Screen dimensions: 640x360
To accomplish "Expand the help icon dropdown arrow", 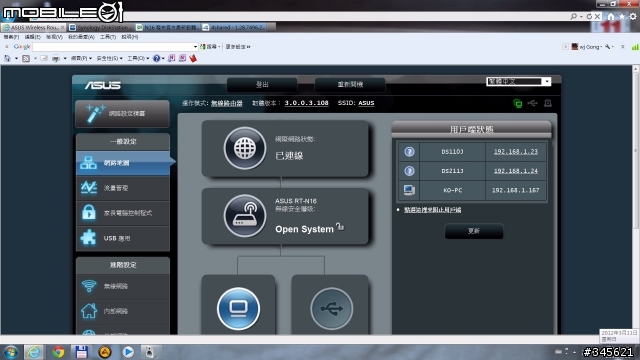I will click(163, 58).
